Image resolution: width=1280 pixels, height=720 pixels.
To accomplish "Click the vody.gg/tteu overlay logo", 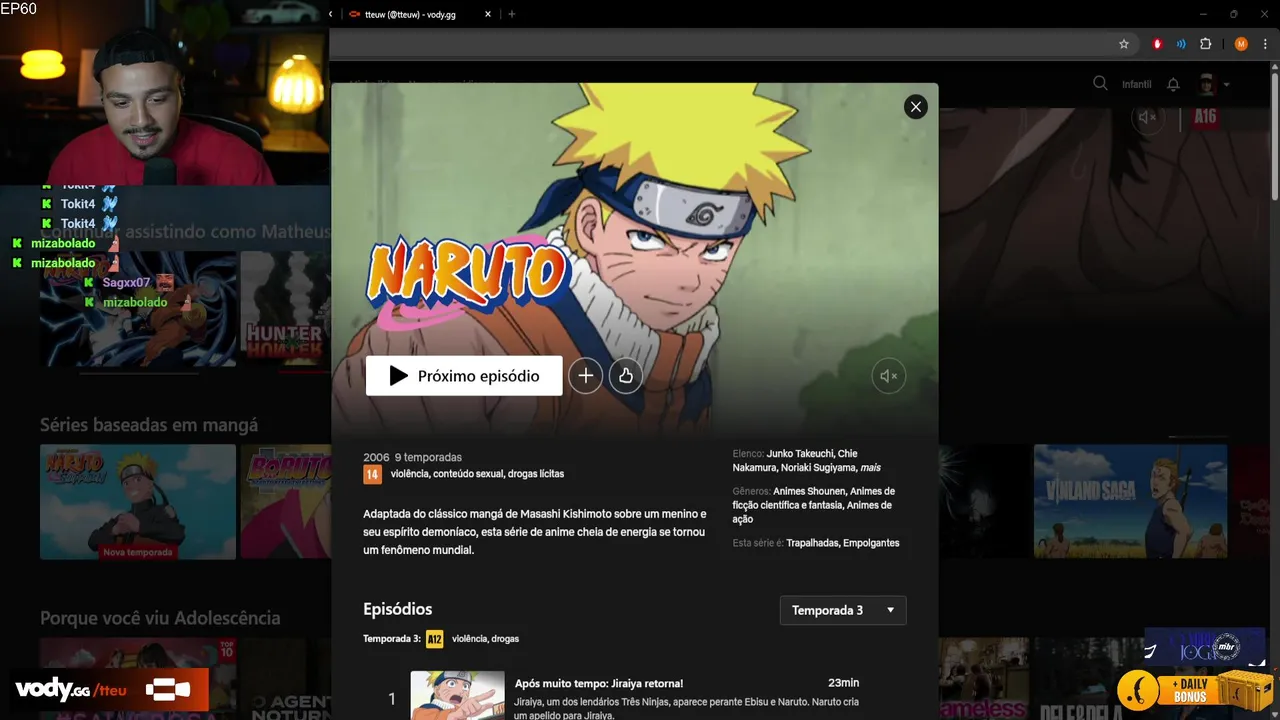I will [110, 689].
